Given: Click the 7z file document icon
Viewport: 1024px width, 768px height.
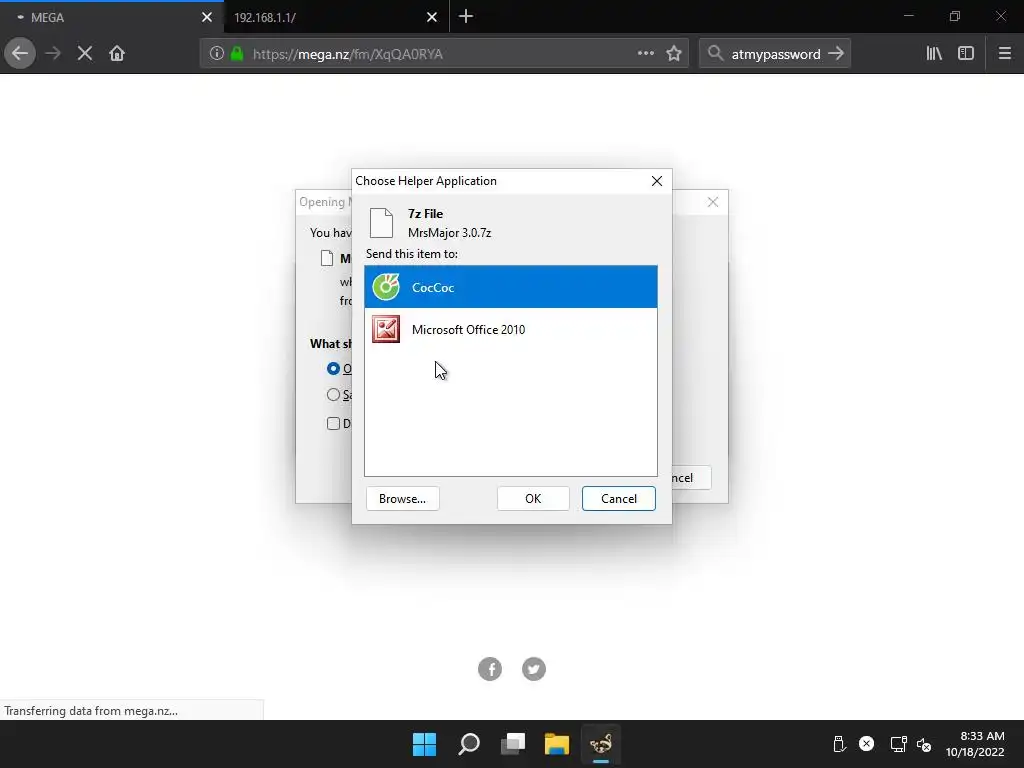Looking at the screenshot, I should (381, 223).
